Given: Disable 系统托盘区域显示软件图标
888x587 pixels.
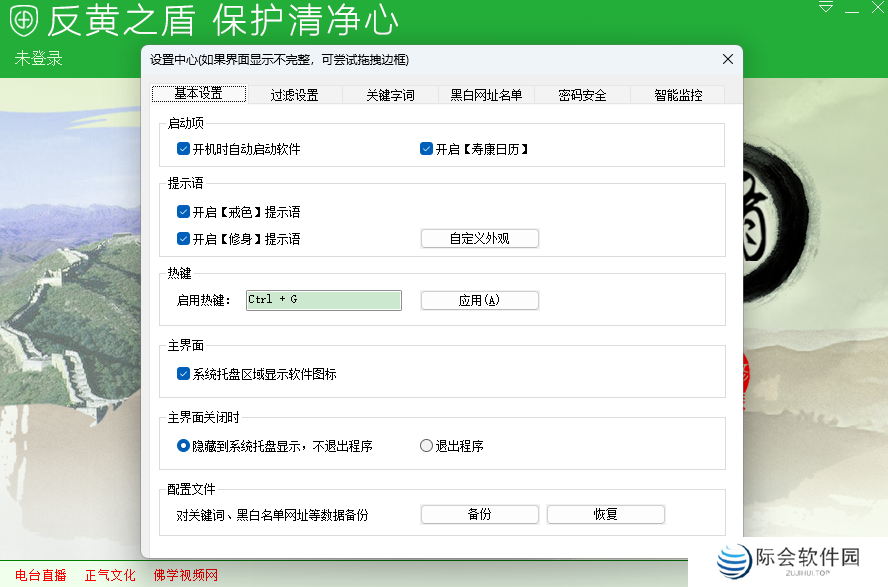Looking at the screenshot, I should (183, 373).
